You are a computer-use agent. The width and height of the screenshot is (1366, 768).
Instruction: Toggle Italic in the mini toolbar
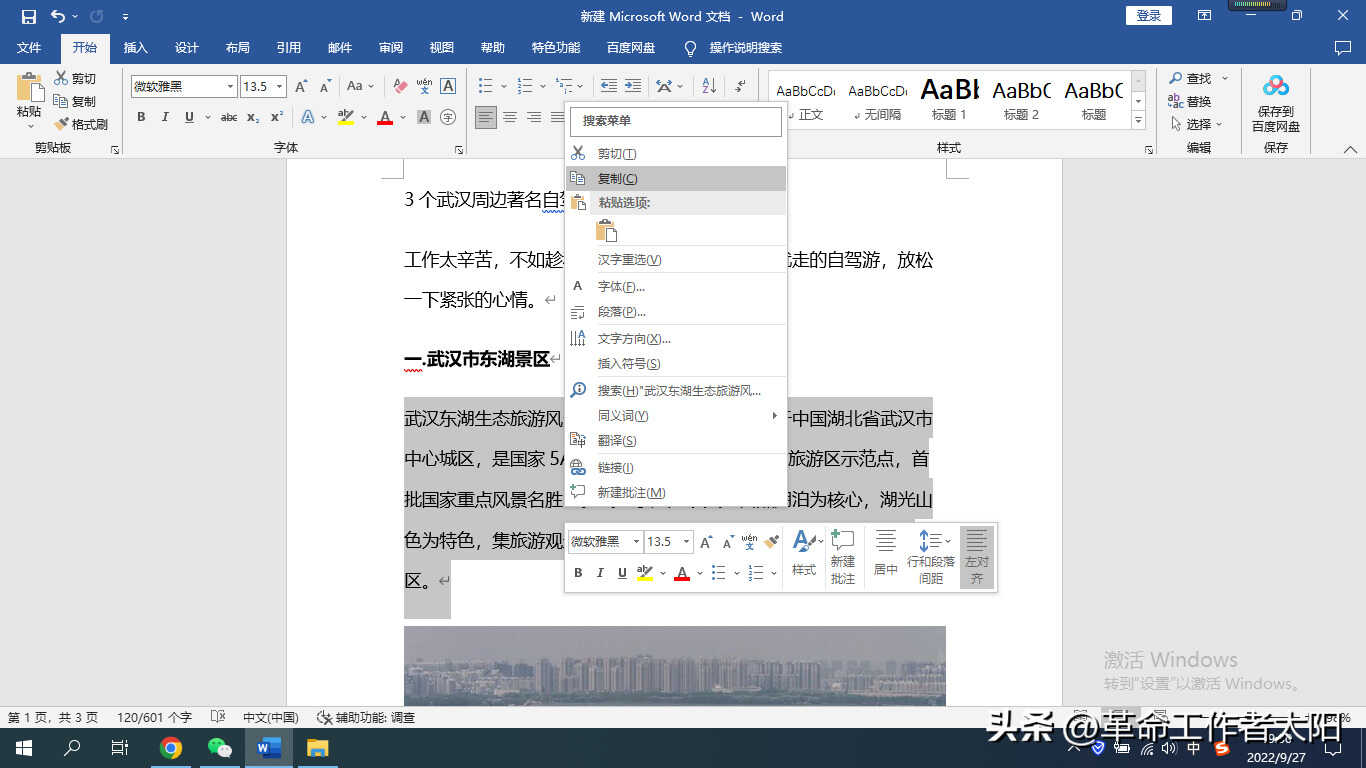600,573
